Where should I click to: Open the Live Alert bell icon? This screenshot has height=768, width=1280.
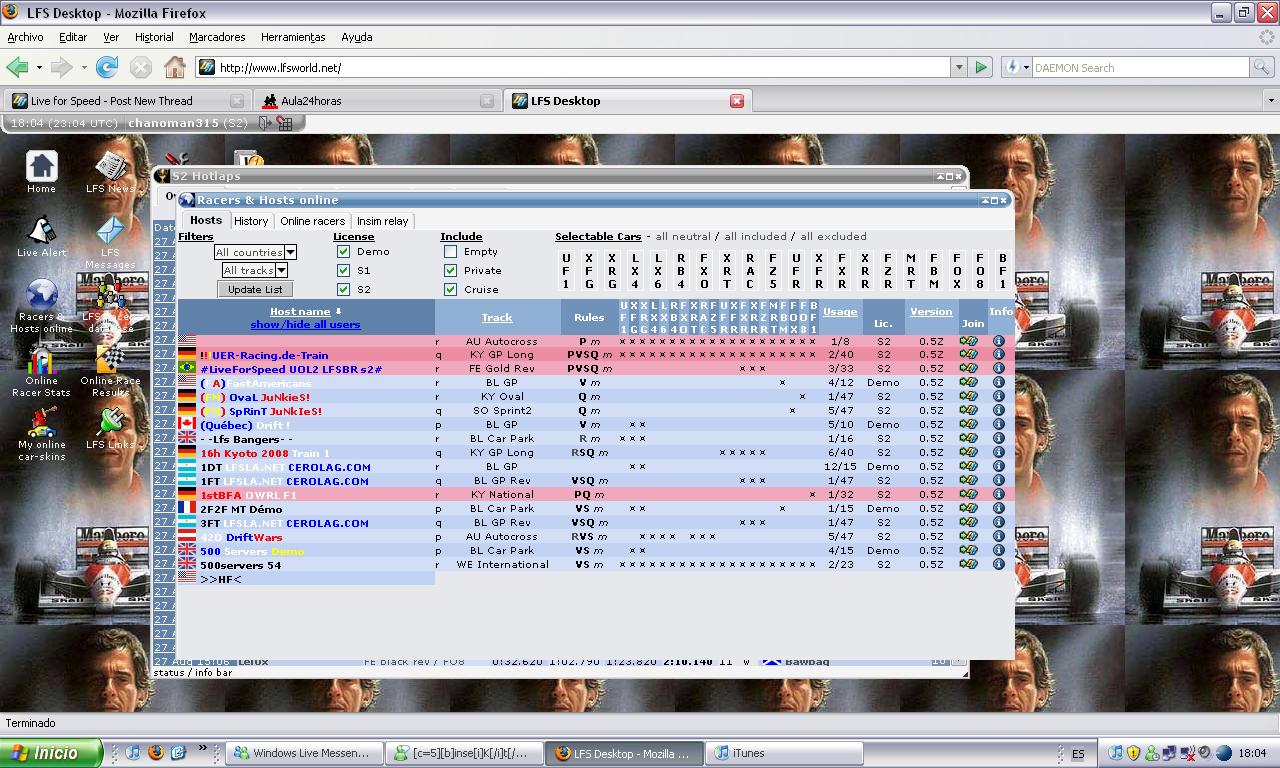pyautogui.click(x=41, y=230)
